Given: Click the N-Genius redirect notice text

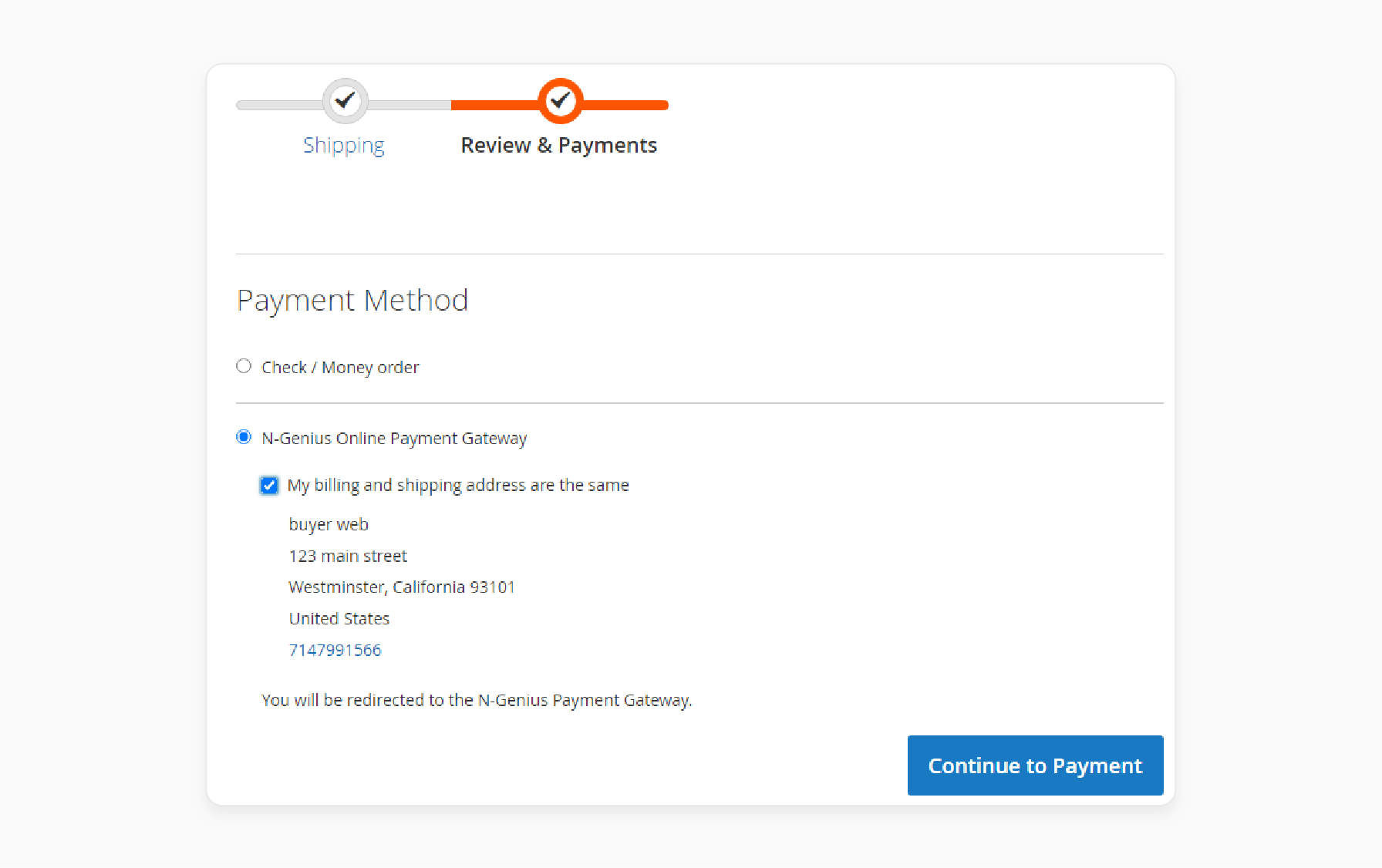Looking at the screenshot, I should coord(477,700).
